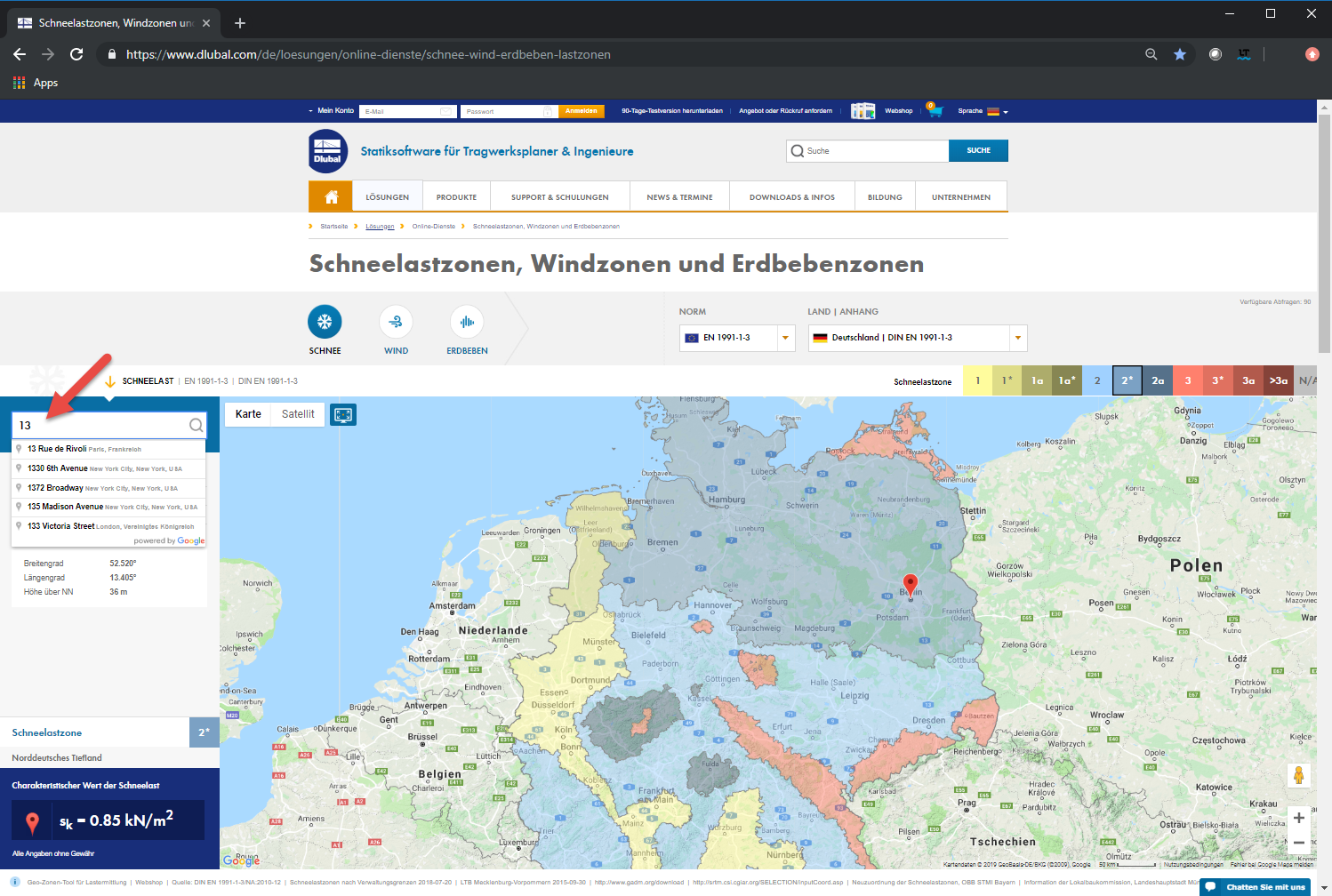This screenshot has width=1332, height=896.
Task: Open the Erdbeben earthquake icon
Action: pyautogui.click(x=467, y=322)
